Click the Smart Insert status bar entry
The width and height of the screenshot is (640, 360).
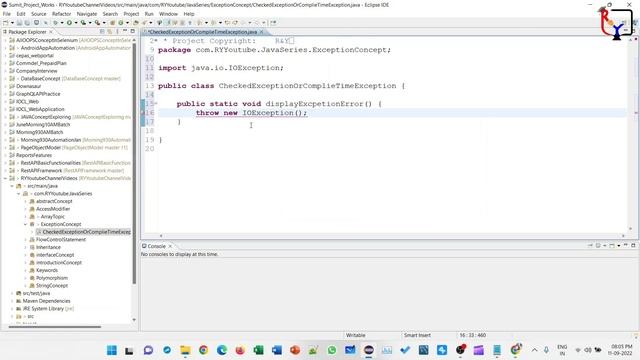[417, 335]
